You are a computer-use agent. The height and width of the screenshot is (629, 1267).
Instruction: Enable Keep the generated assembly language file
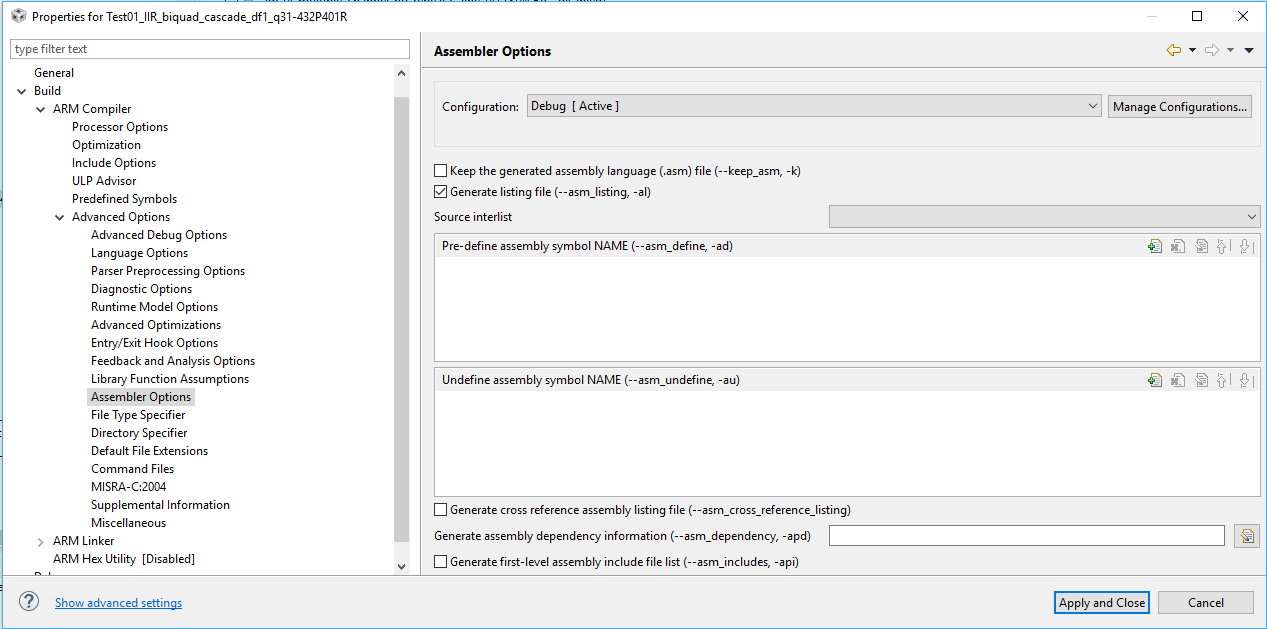[x=441, y=171]
